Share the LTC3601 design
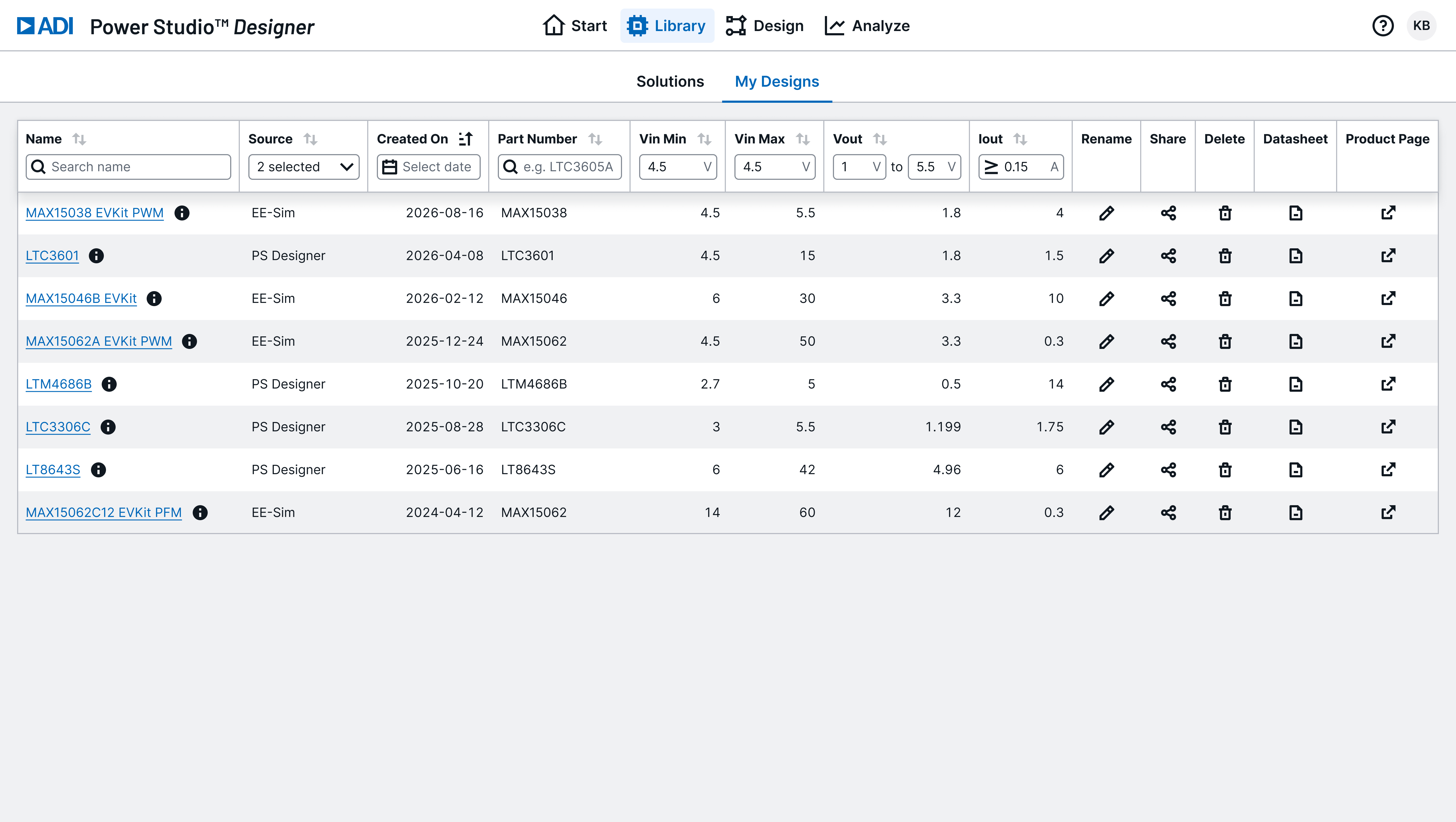This screenshot has height=822, width=1456. [1168, 256]
